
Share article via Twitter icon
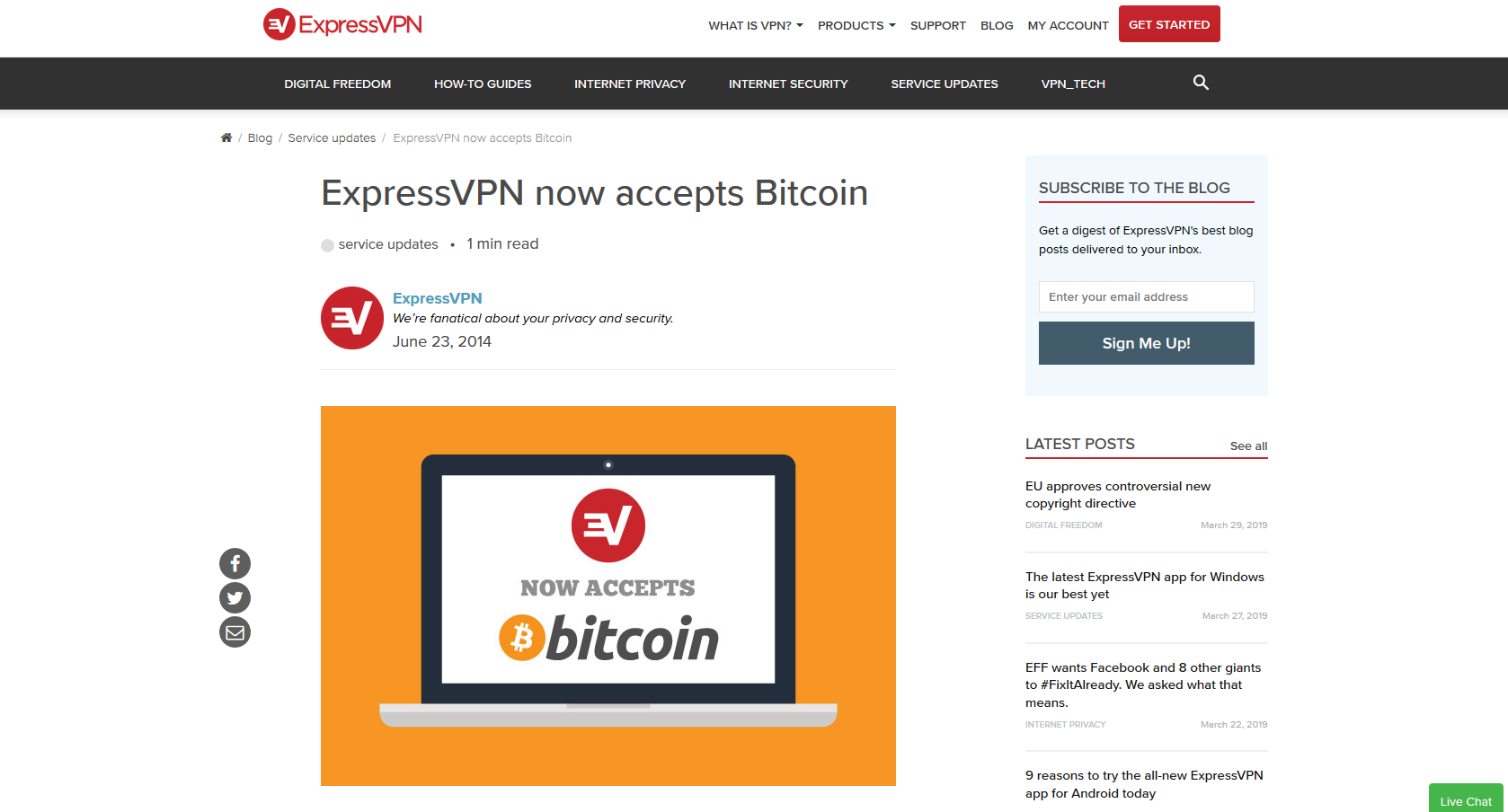click(x=235, y=598)
